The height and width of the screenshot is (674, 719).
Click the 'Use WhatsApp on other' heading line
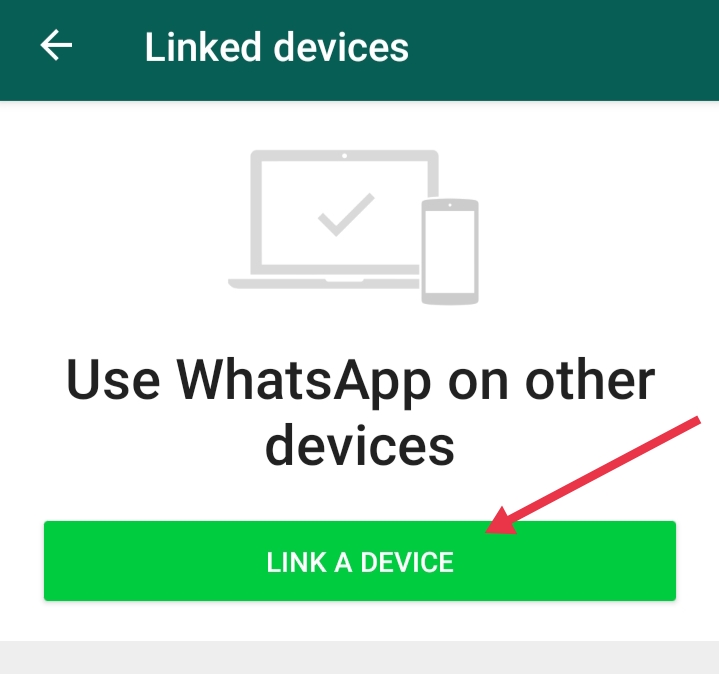pyautogui.click(x=360, y=381)
